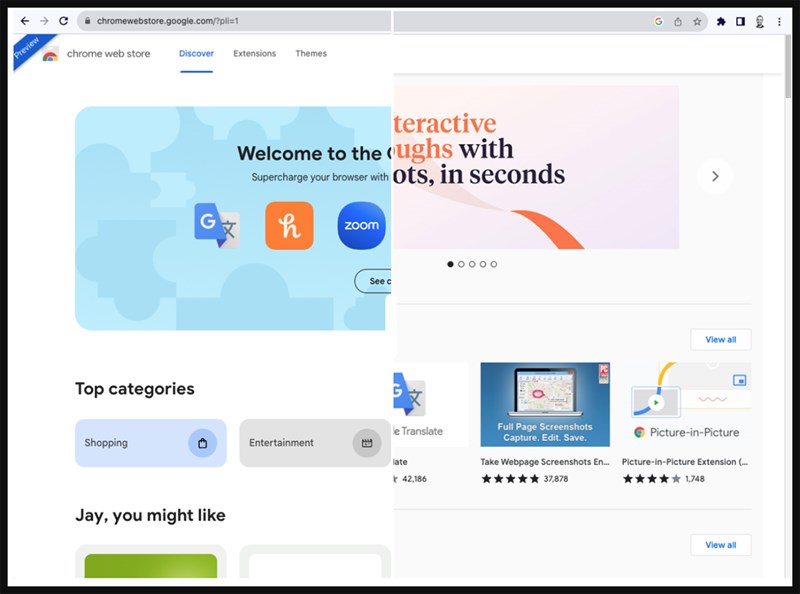This screenshot has width=800, height=594.
Task: Bookmark this page using the star icon
Action: 697,21
